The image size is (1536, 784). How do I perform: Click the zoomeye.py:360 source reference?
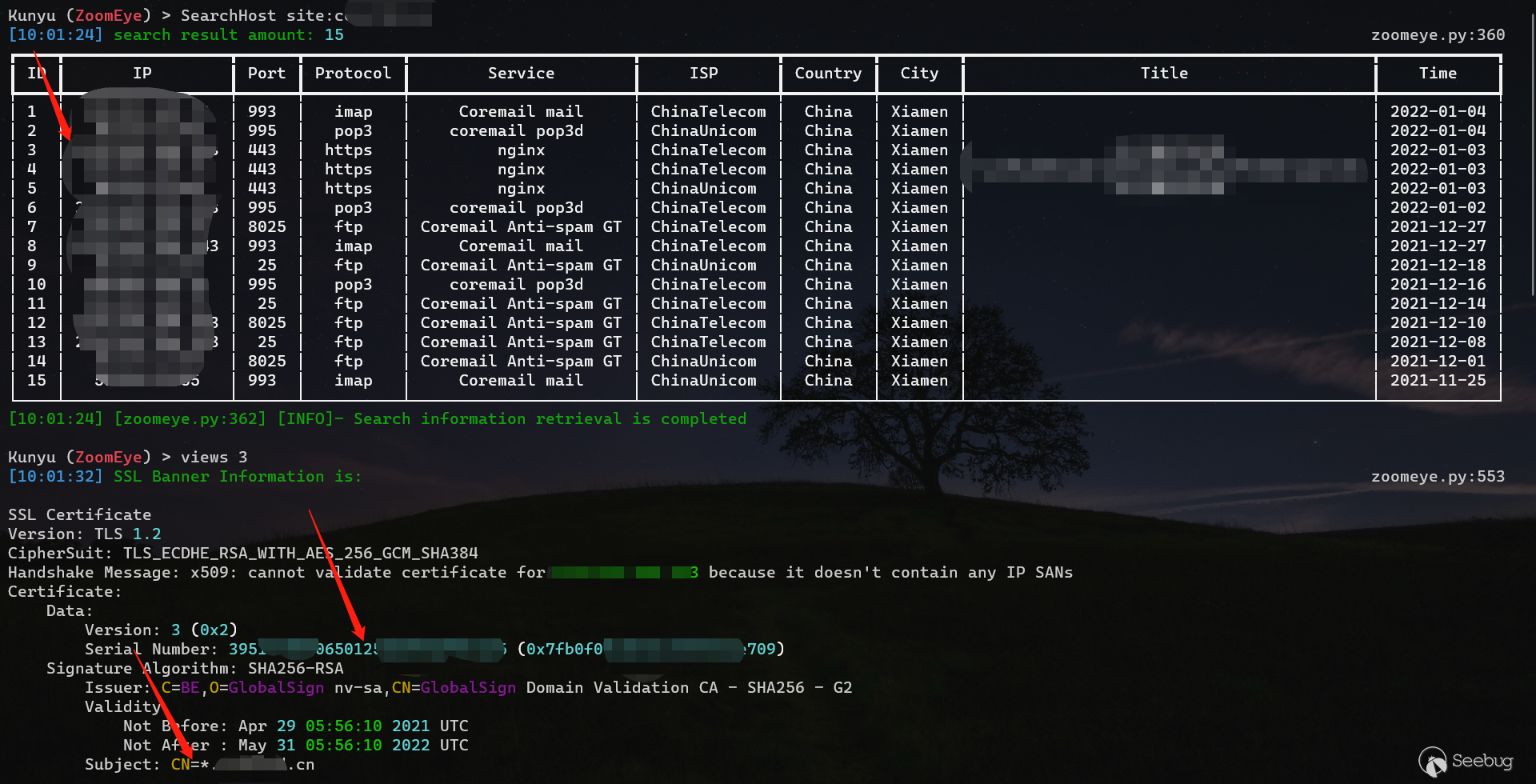(x=1438, y=35)
